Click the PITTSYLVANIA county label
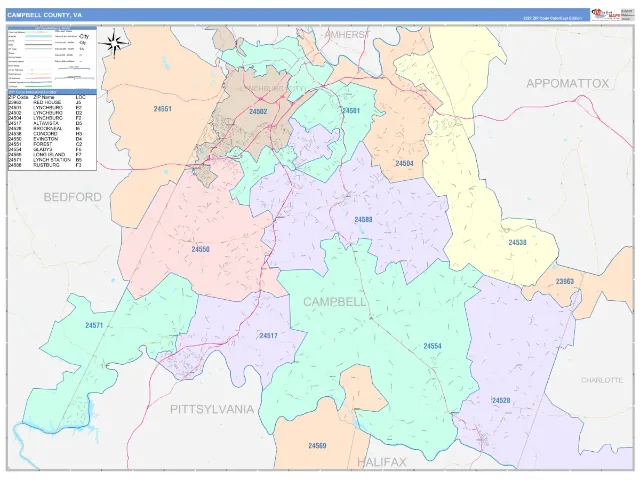This screenshot has width=640, height=480. coord(212,409)
